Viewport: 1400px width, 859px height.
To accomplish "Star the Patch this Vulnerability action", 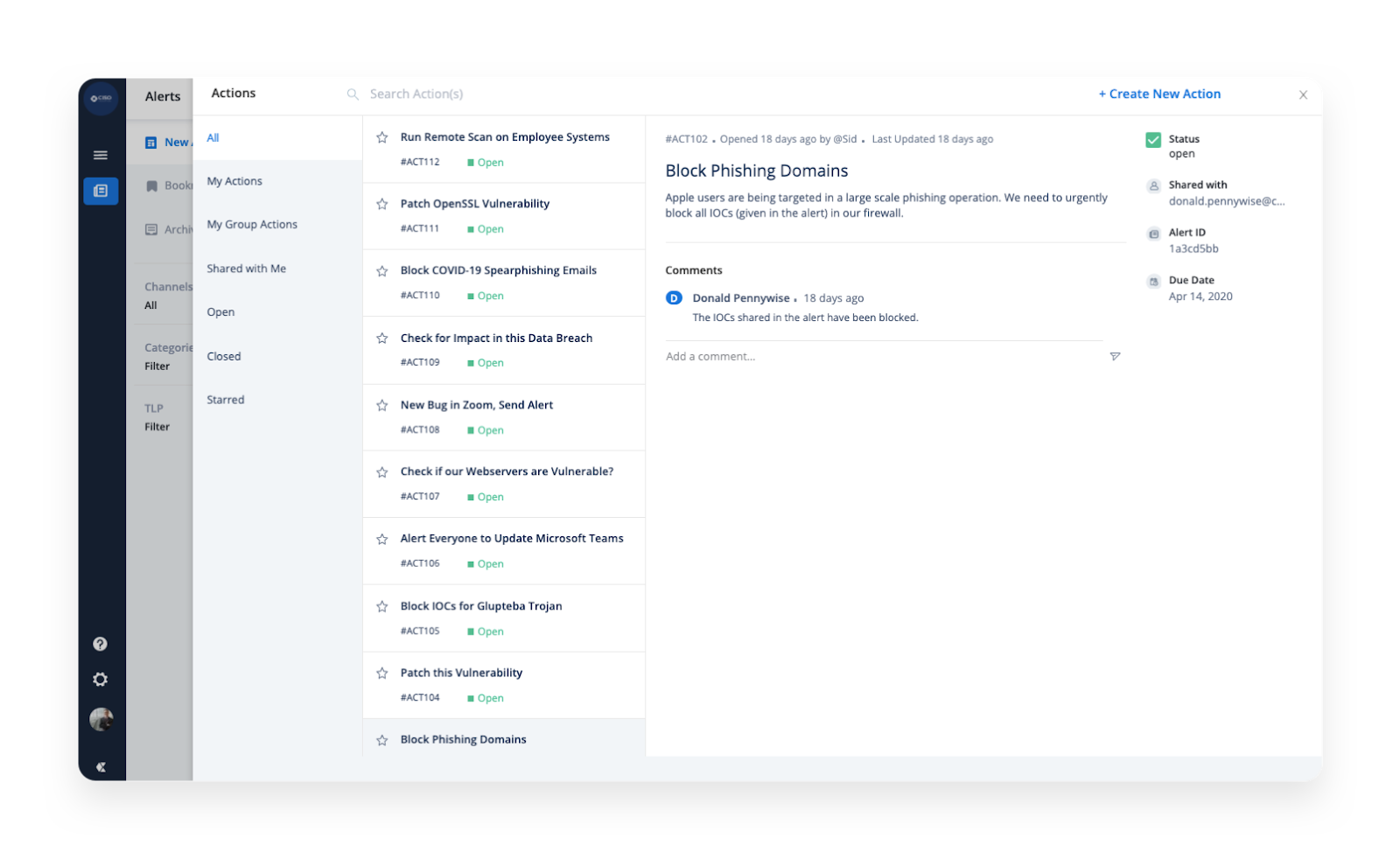I will 382,674.
